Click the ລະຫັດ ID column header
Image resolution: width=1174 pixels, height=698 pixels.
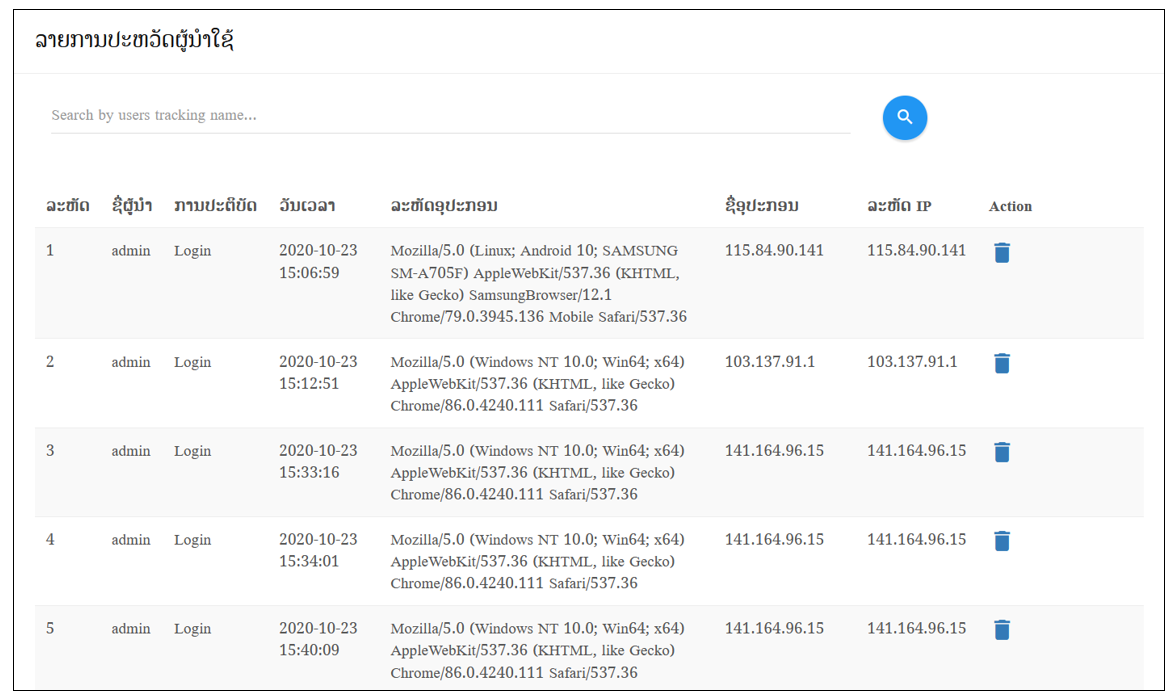(x=68, y=206)
